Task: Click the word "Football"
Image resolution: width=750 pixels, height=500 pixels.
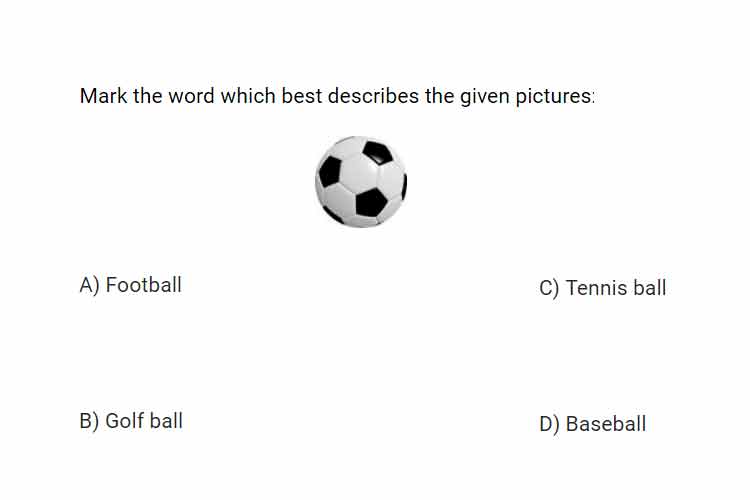Action: coord(143,285)
